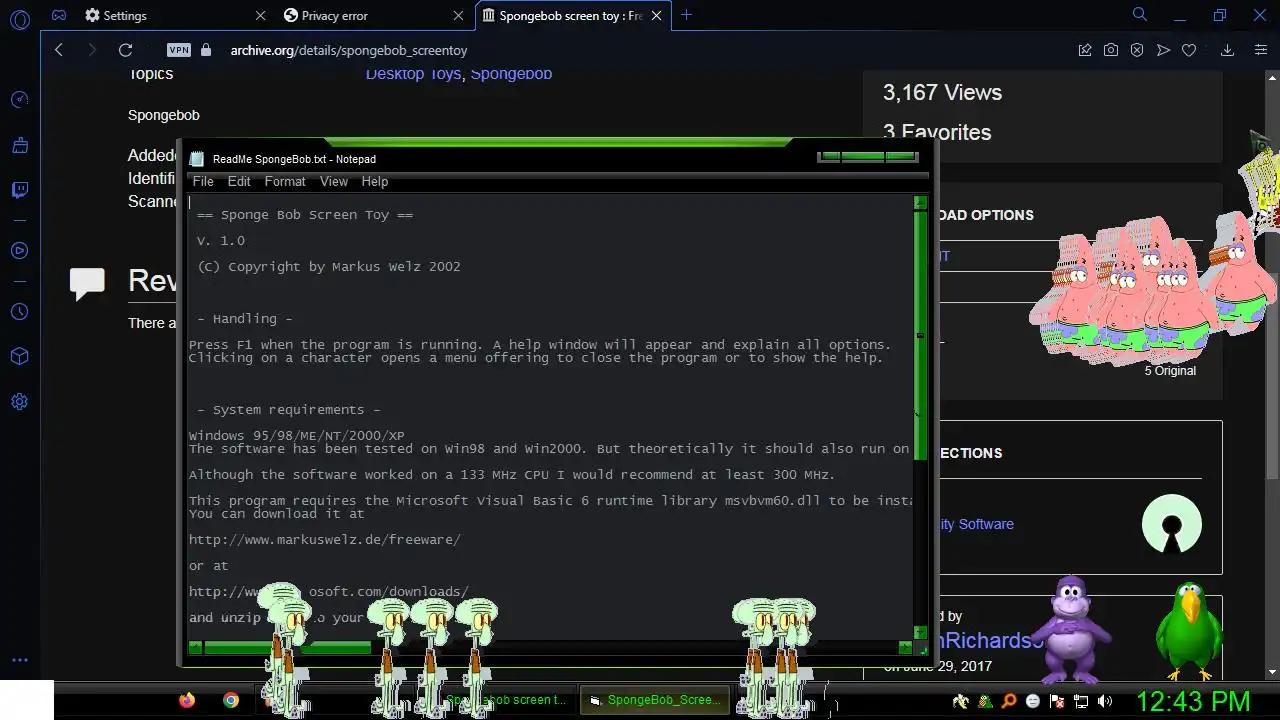
Task: Toggle the VPN badge
Action: pyautogui.click(x=179, y=50)
